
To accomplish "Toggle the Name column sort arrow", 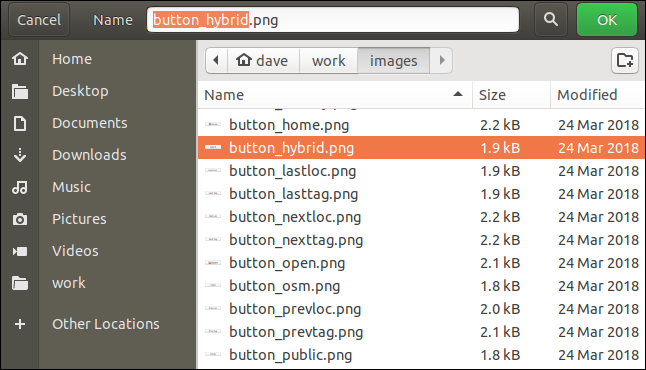I will [x=458, y=94].
